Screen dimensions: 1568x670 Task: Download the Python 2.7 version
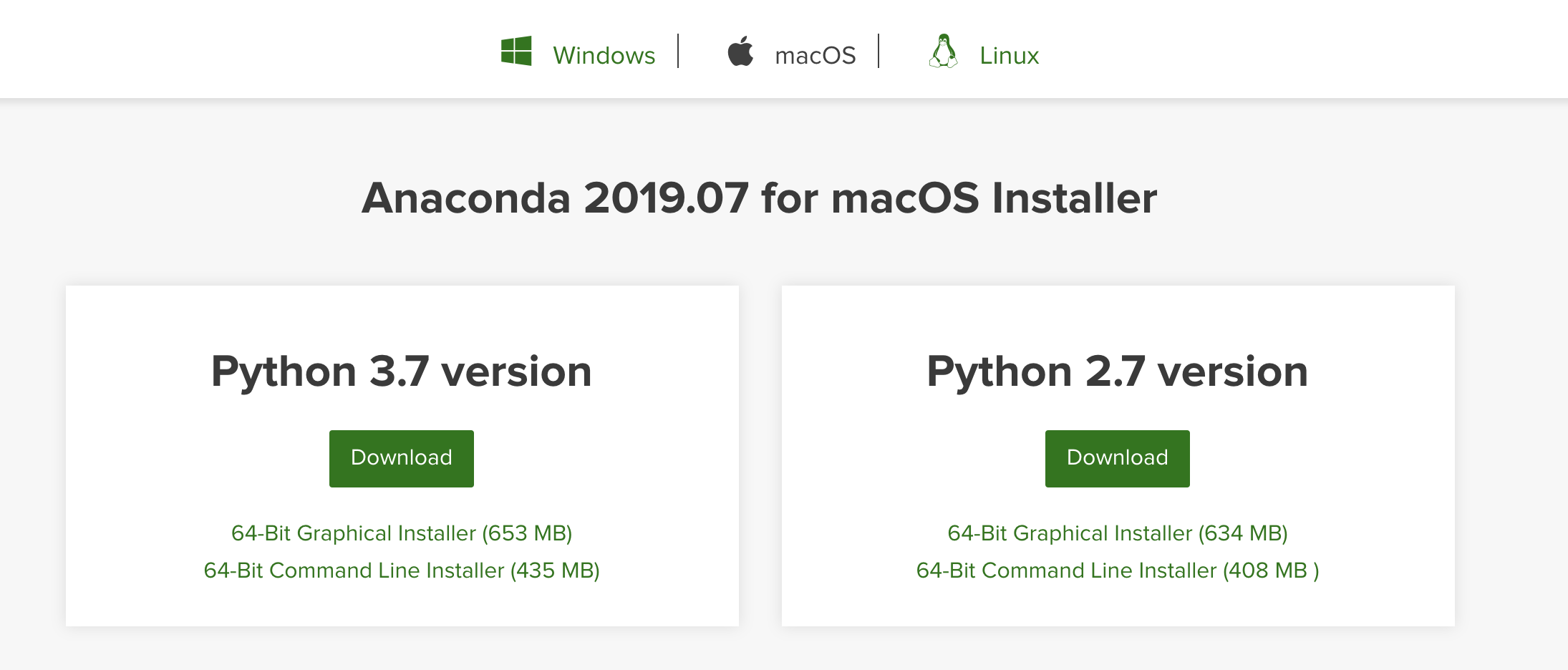(1117, 458)
